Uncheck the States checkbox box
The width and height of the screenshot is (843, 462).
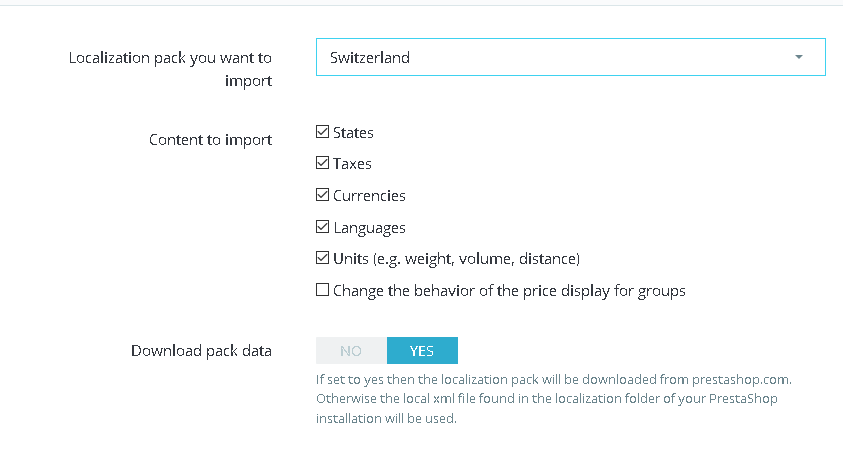(322, 132)
